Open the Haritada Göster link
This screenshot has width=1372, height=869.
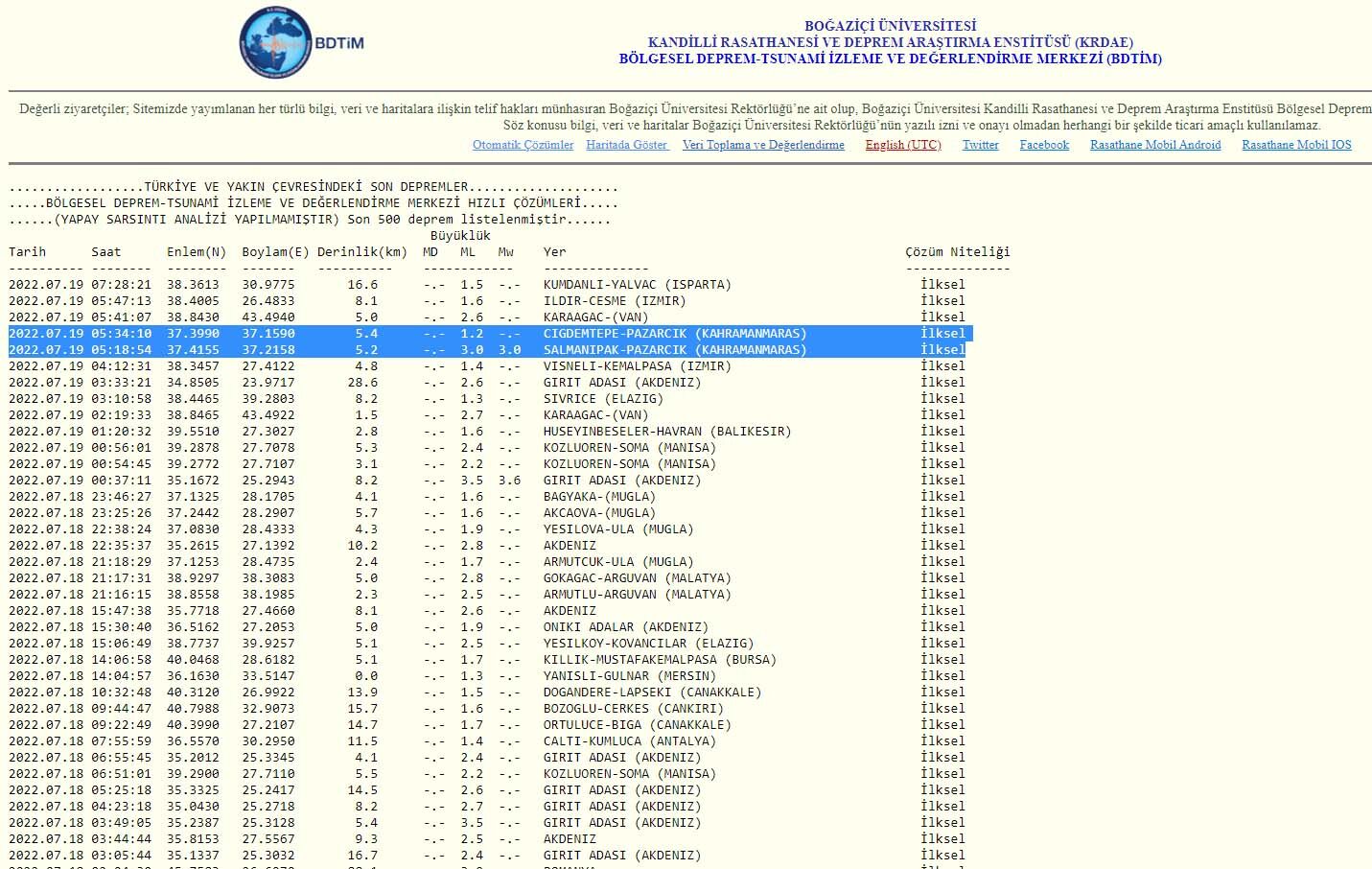627,145
